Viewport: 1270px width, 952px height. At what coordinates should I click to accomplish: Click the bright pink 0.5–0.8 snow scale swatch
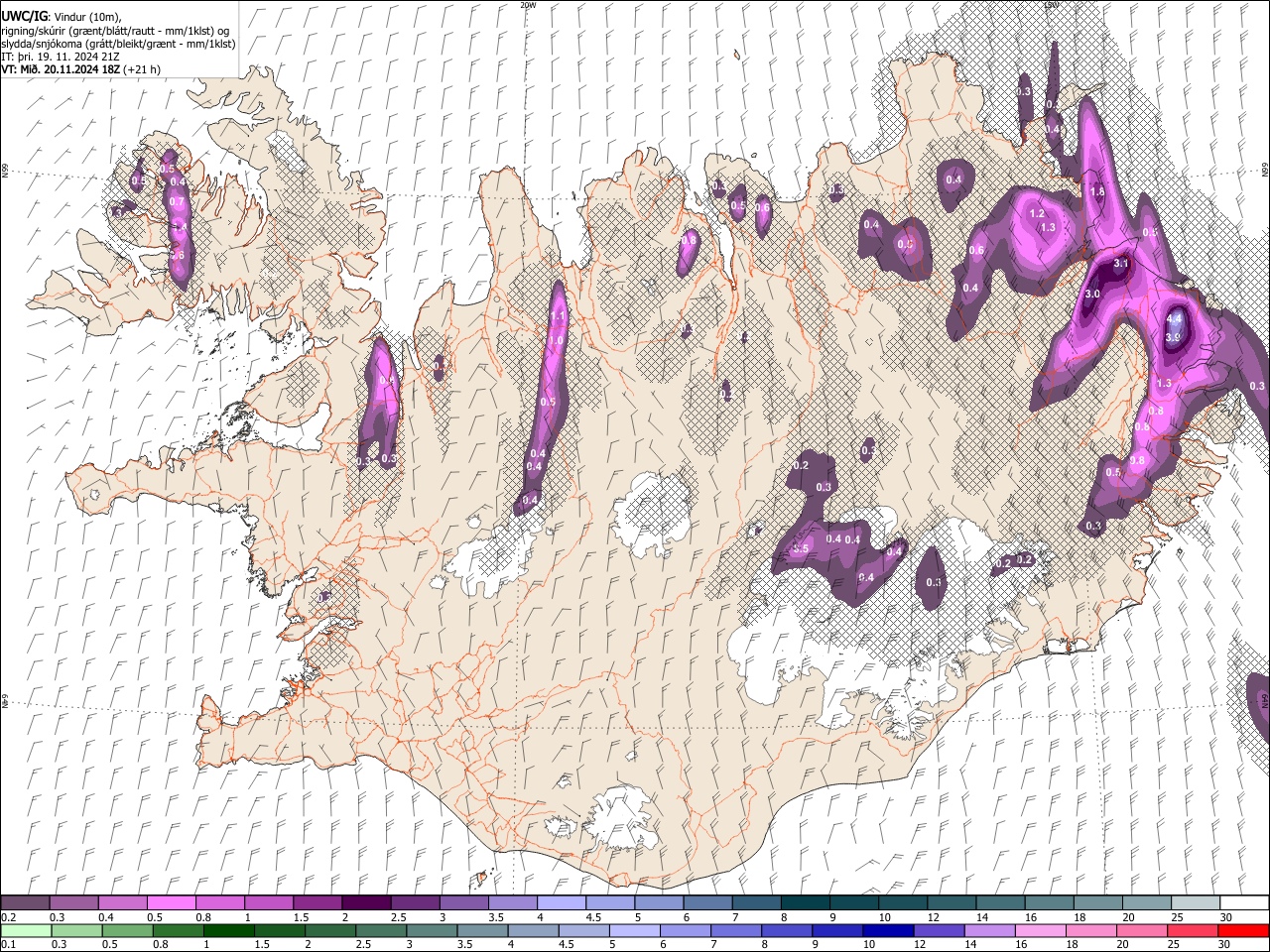pyautogui.click(x=171, y=903)
